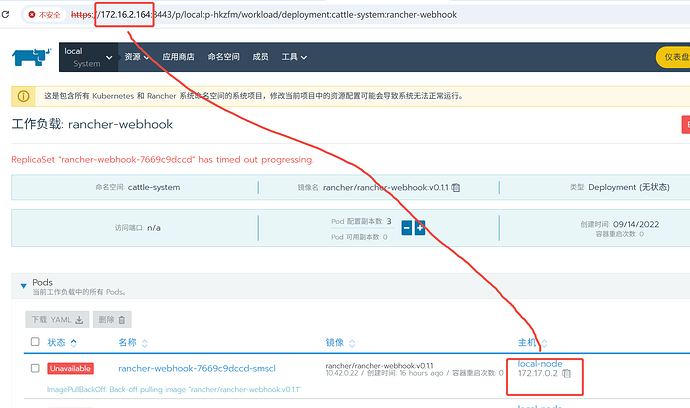Check the rancher-webhook-7669c9dccd-smscl pod checkbox
Viewport: 690px width, 408px height.
click(x=35, y=368)
